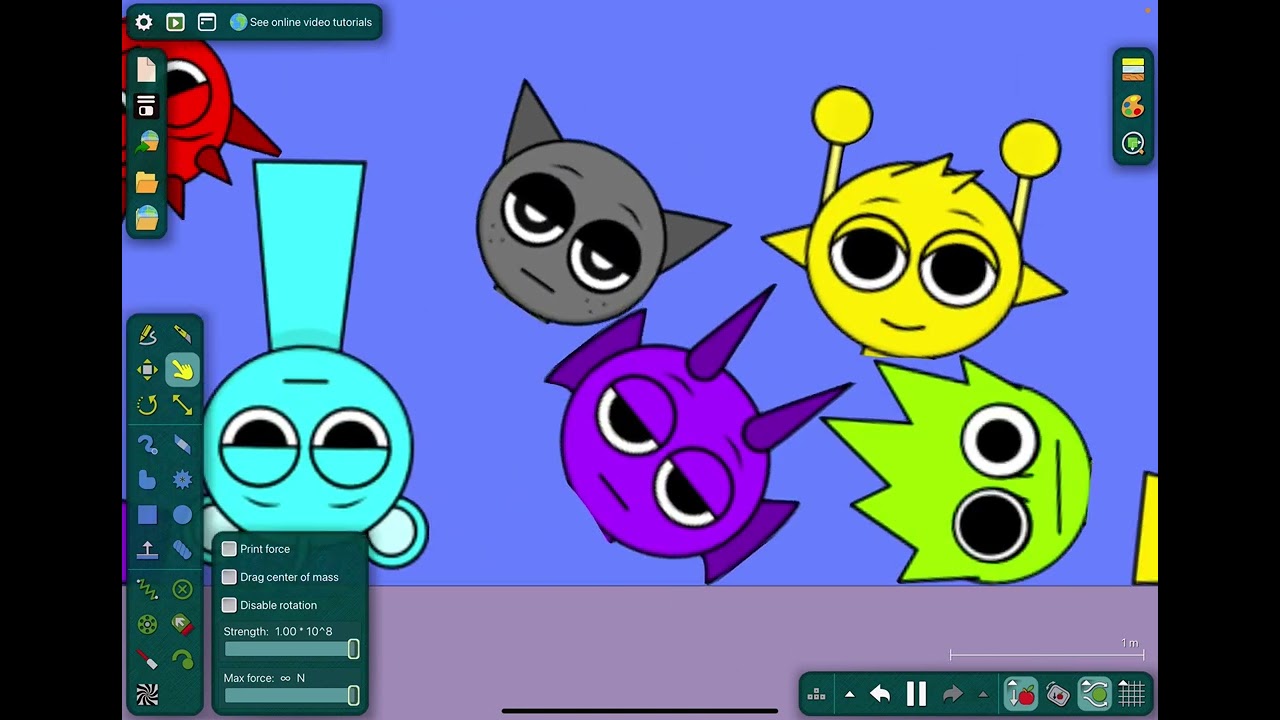
Task: Open the tutorial play icon
Action: [175, 22]
